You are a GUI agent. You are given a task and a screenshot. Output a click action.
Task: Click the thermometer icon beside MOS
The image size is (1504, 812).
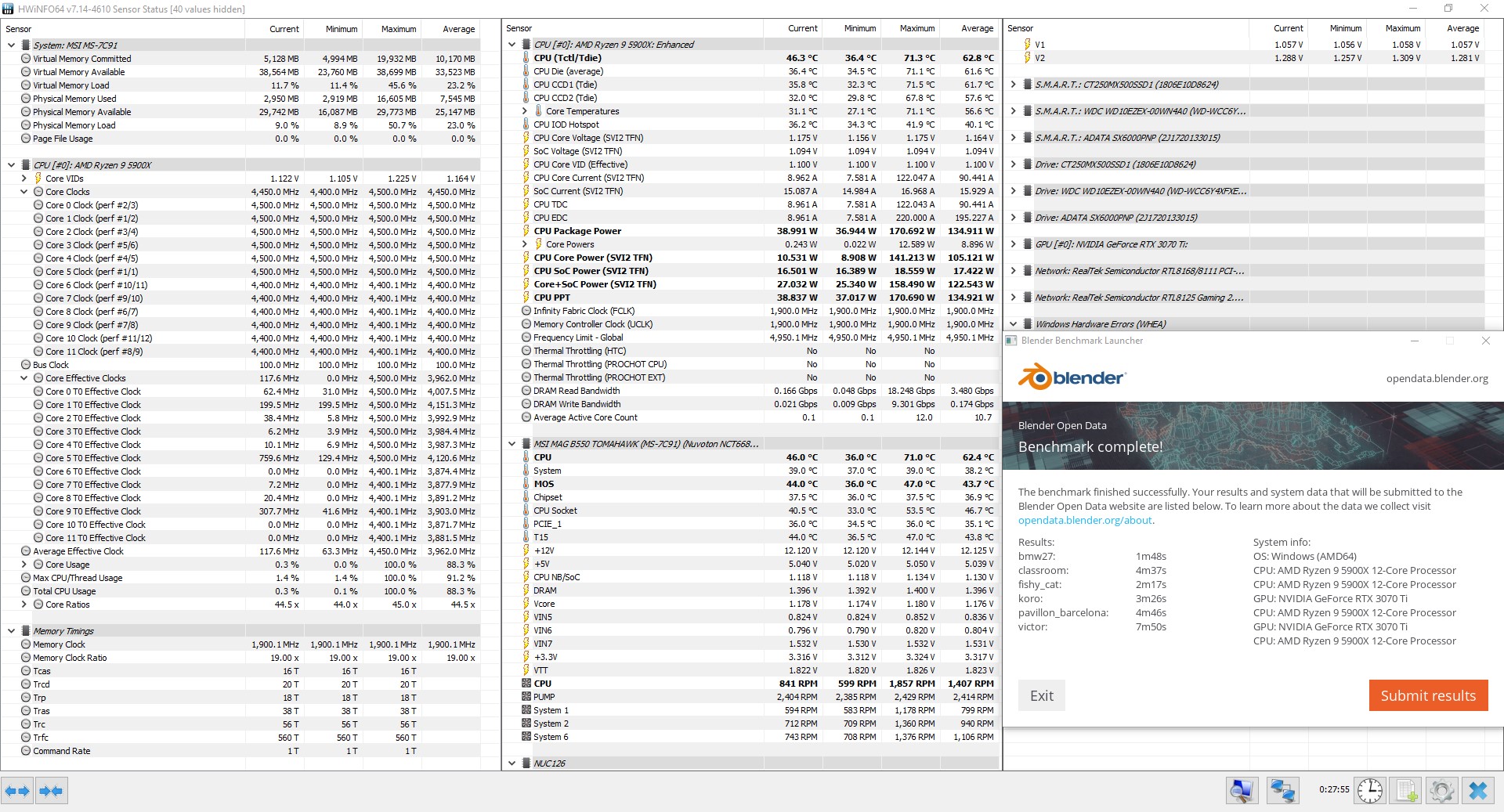(x=526, y=484)
